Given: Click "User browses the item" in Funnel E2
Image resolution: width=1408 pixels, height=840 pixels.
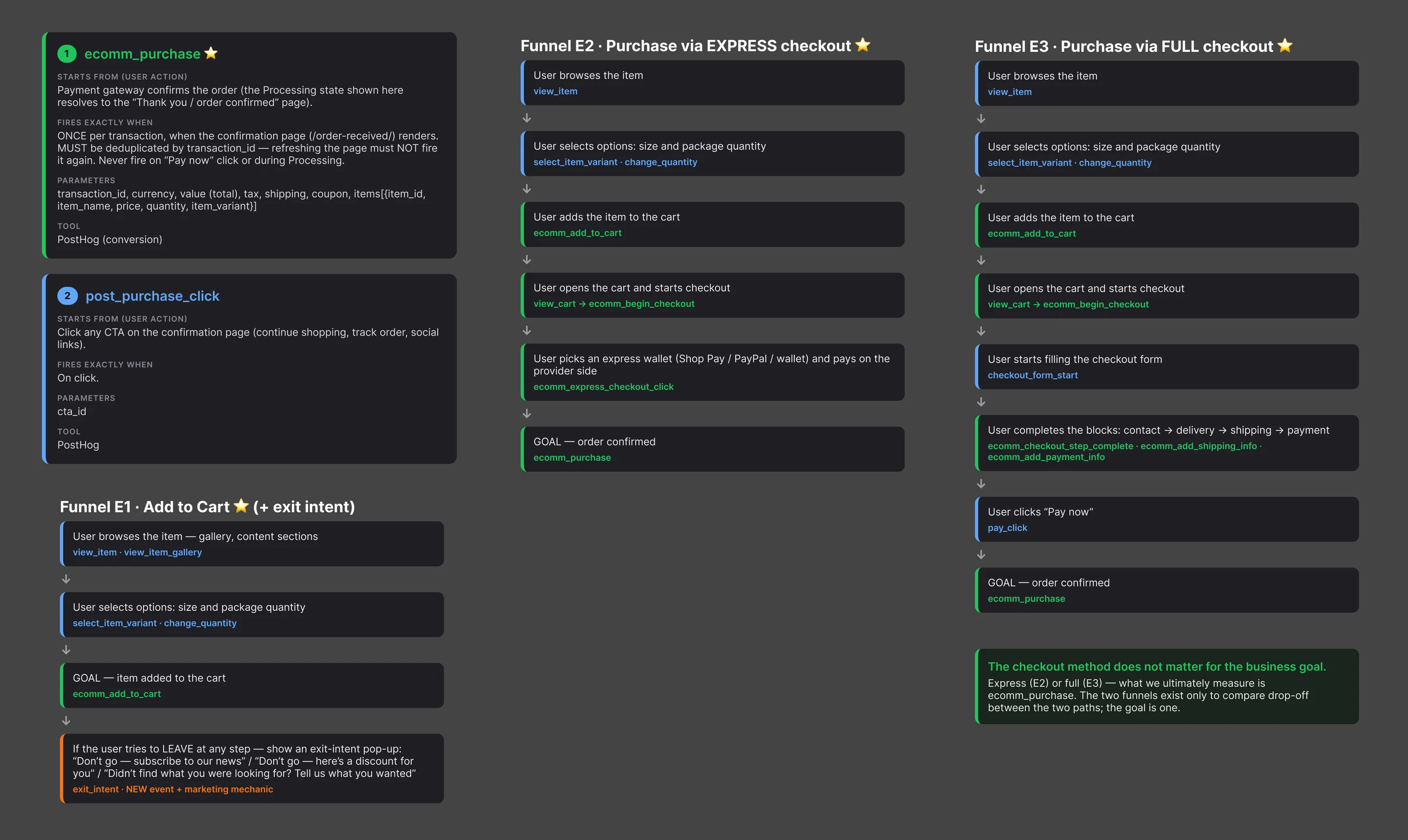Looking at the screenshot, I should click(x=588, y=75).
